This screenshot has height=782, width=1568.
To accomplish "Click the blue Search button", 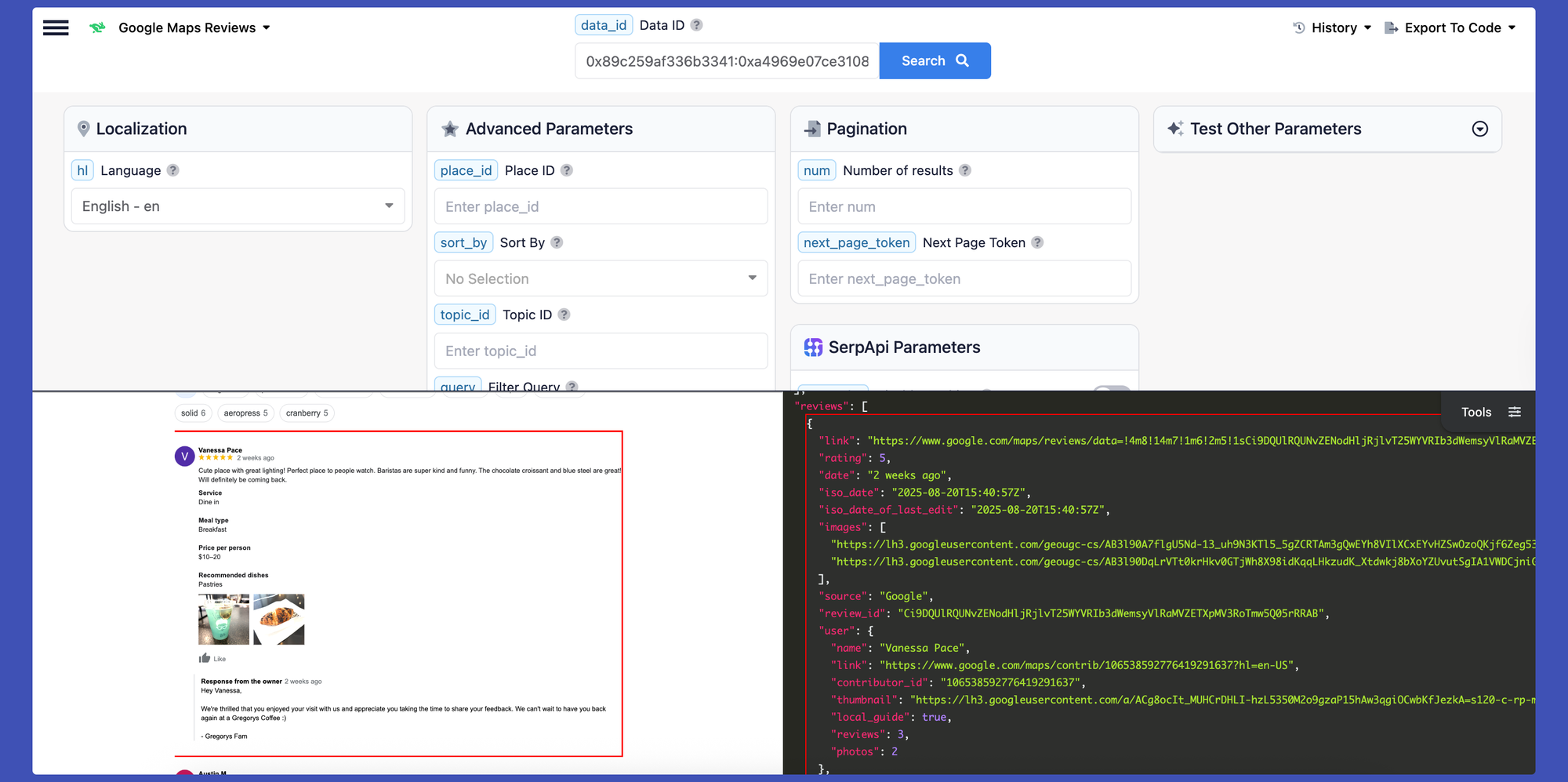I will pyautogui.click(x=935, y=61).
